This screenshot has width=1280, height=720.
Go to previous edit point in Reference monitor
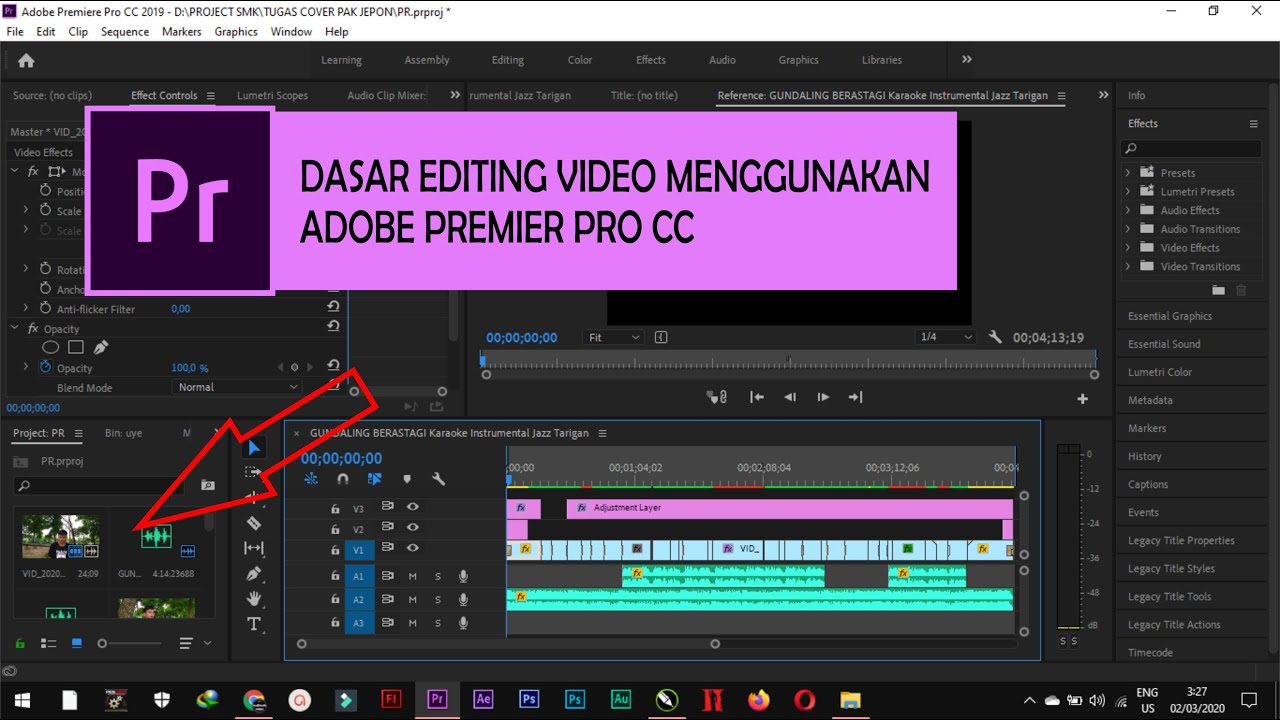tap(757, 397)
